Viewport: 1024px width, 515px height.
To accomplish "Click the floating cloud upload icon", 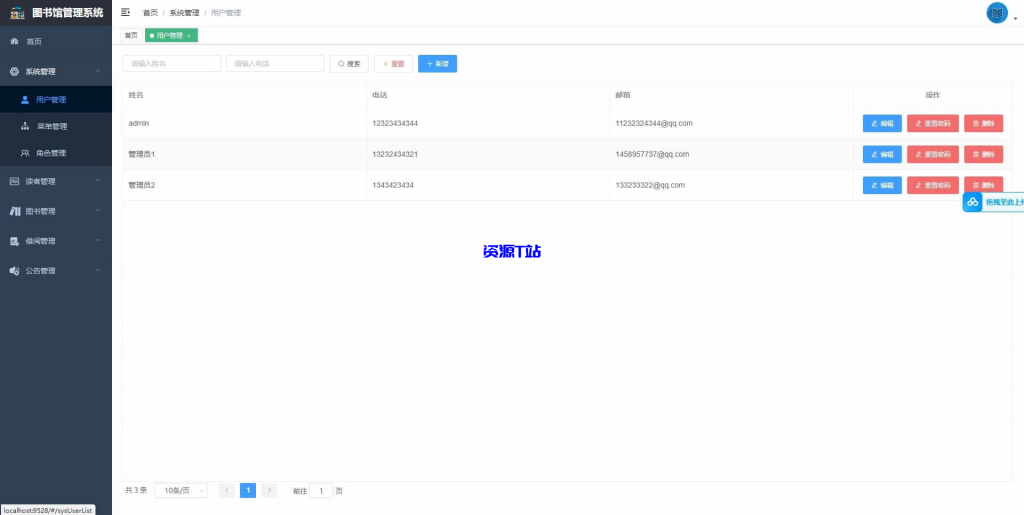I will (973, 202).
